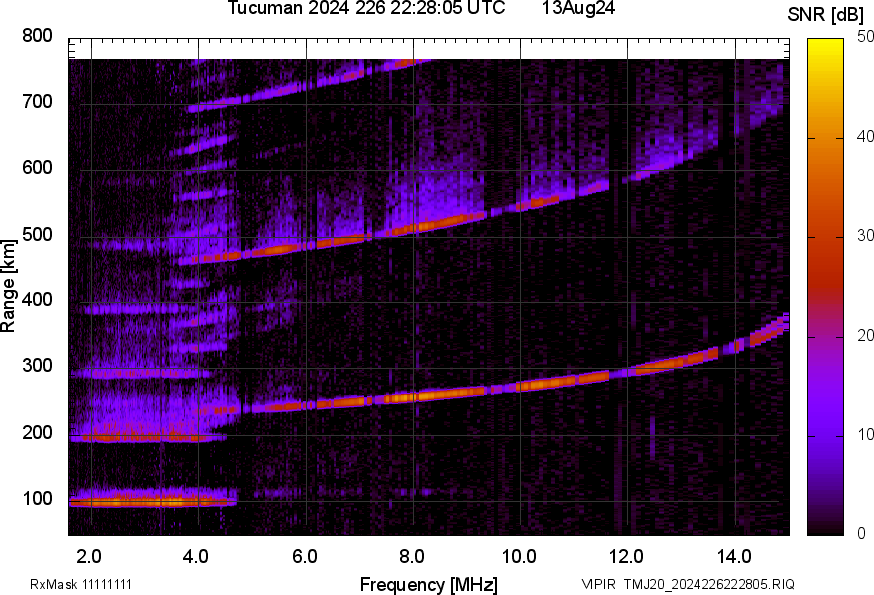Click the Tucuman timestamp title text
The width and height of the screenshot is (874, 595).
(x=372, y=9)
